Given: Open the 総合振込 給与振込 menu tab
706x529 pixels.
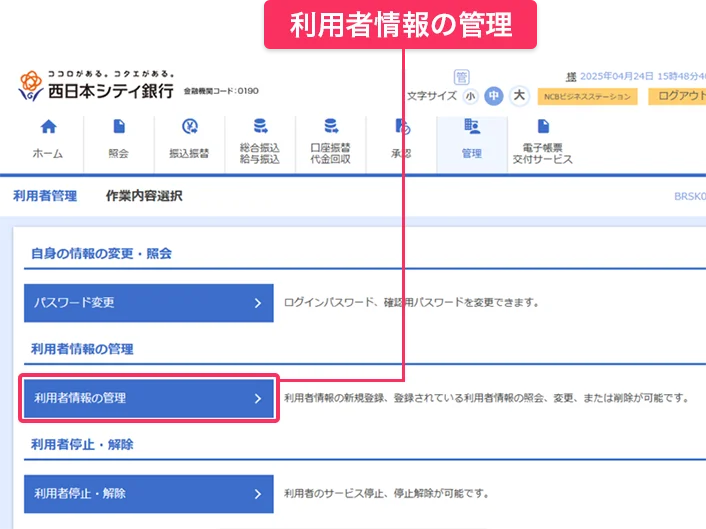Looking at the screenshot, I should click(x=260, y=144).
